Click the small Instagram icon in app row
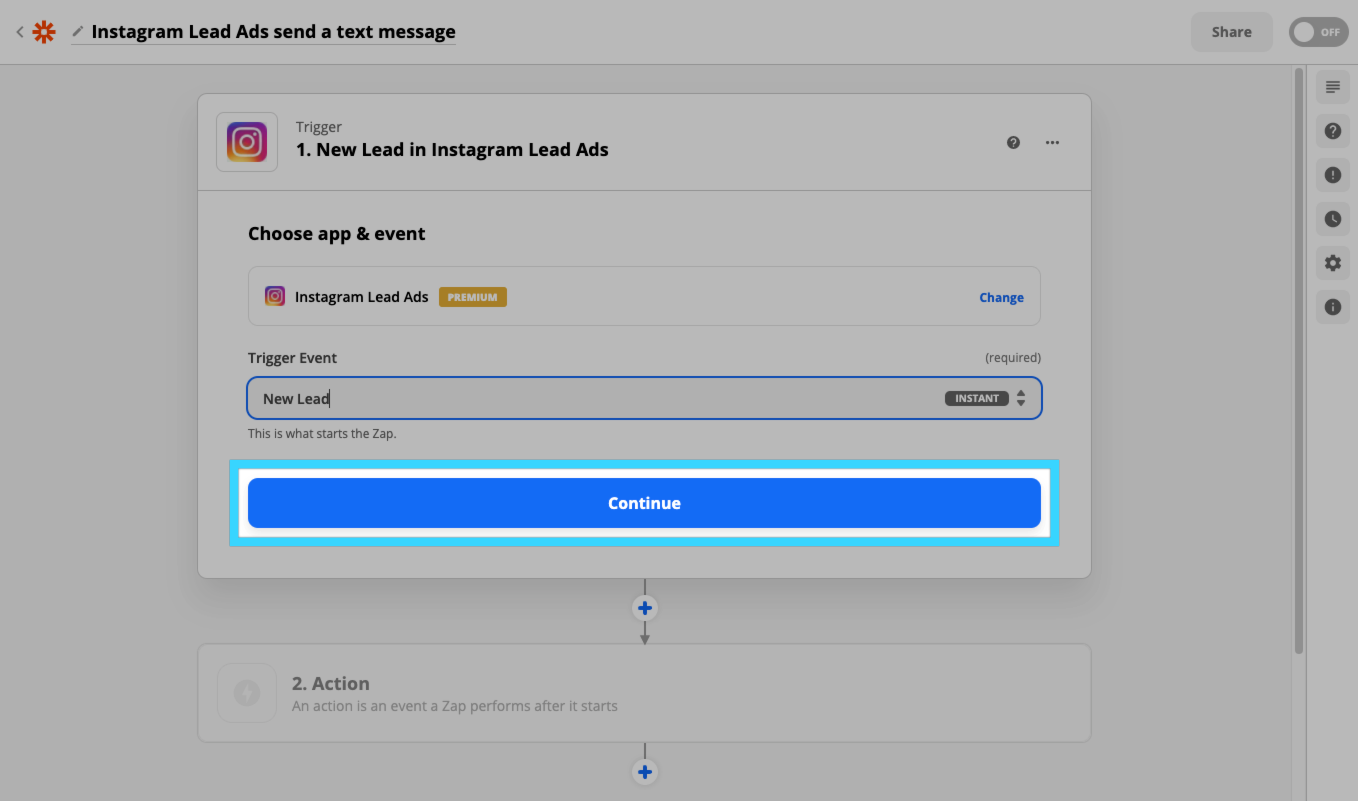Viewport: 1358px width, 801px height. [x=275, y=296]
